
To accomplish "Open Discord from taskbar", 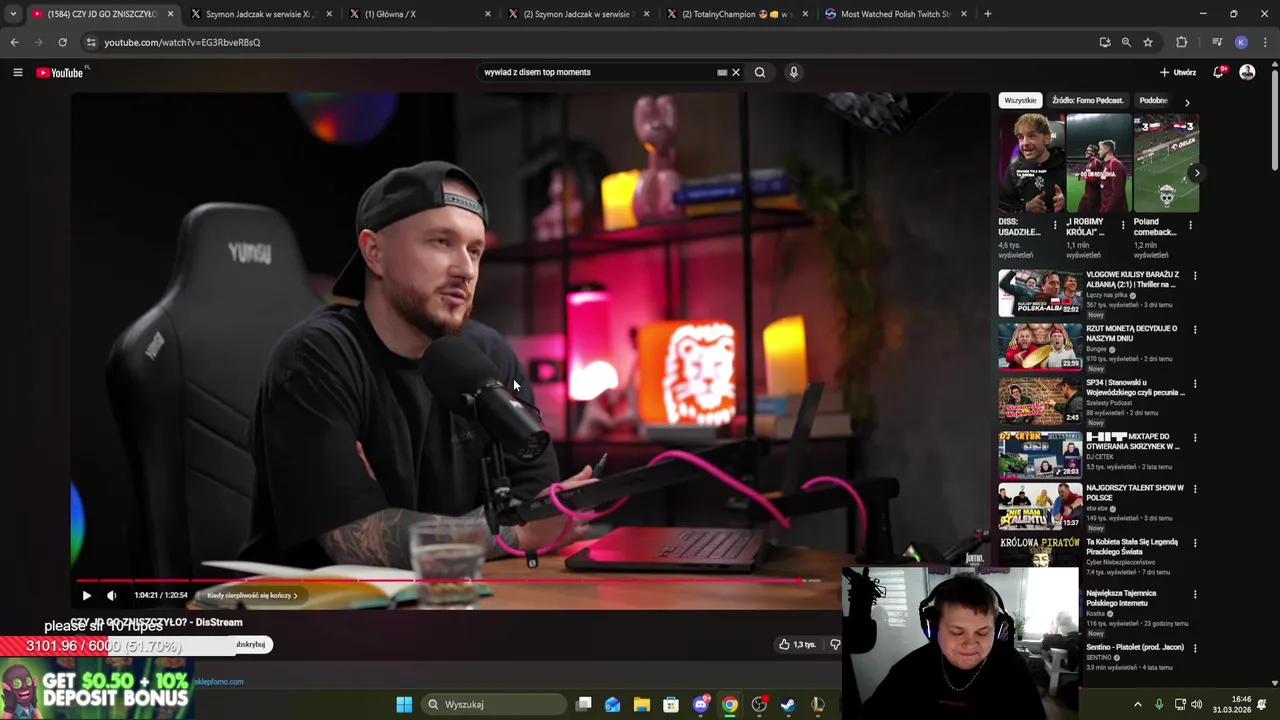I will (701, 704).
